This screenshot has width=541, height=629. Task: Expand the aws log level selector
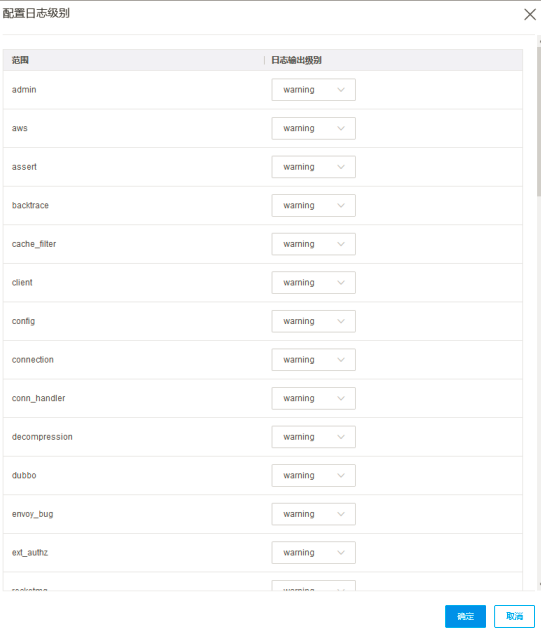click(313, 128)
